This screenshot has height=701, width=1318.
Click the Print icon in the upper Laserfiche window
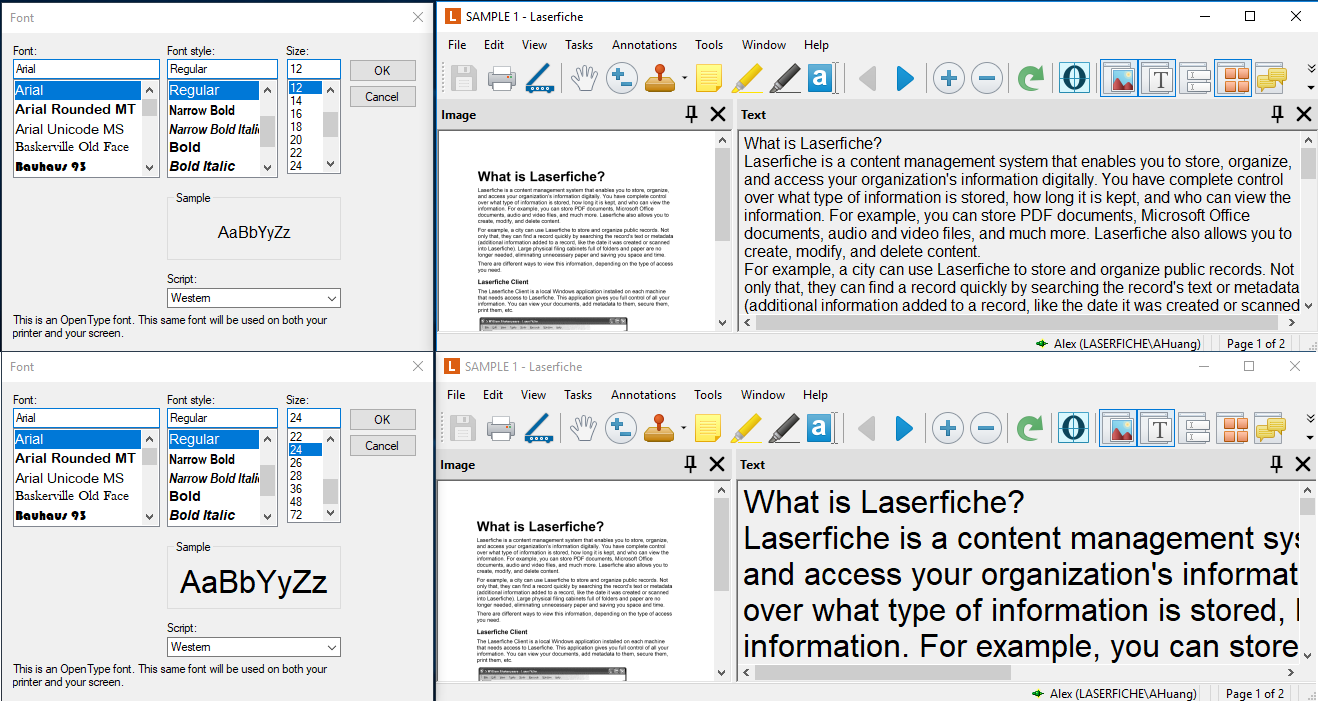500,78
